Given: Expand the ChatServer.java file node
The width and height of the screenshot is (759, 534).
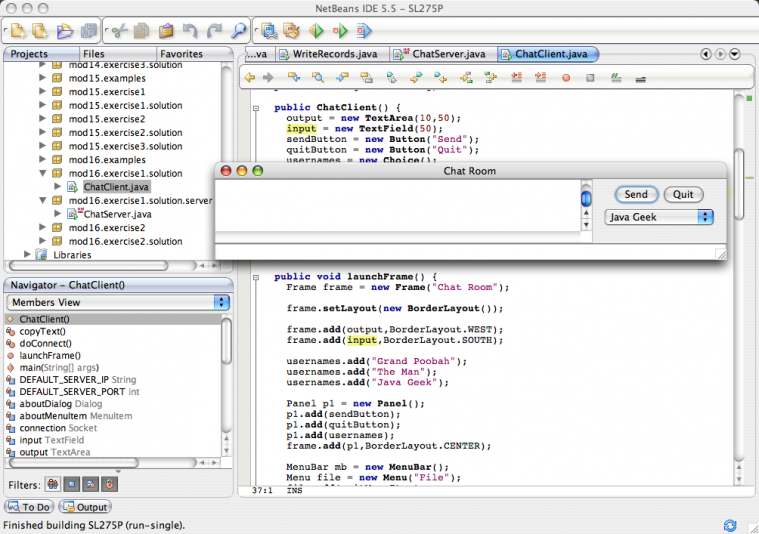Looking at the screenshot, I should (58, 214).
